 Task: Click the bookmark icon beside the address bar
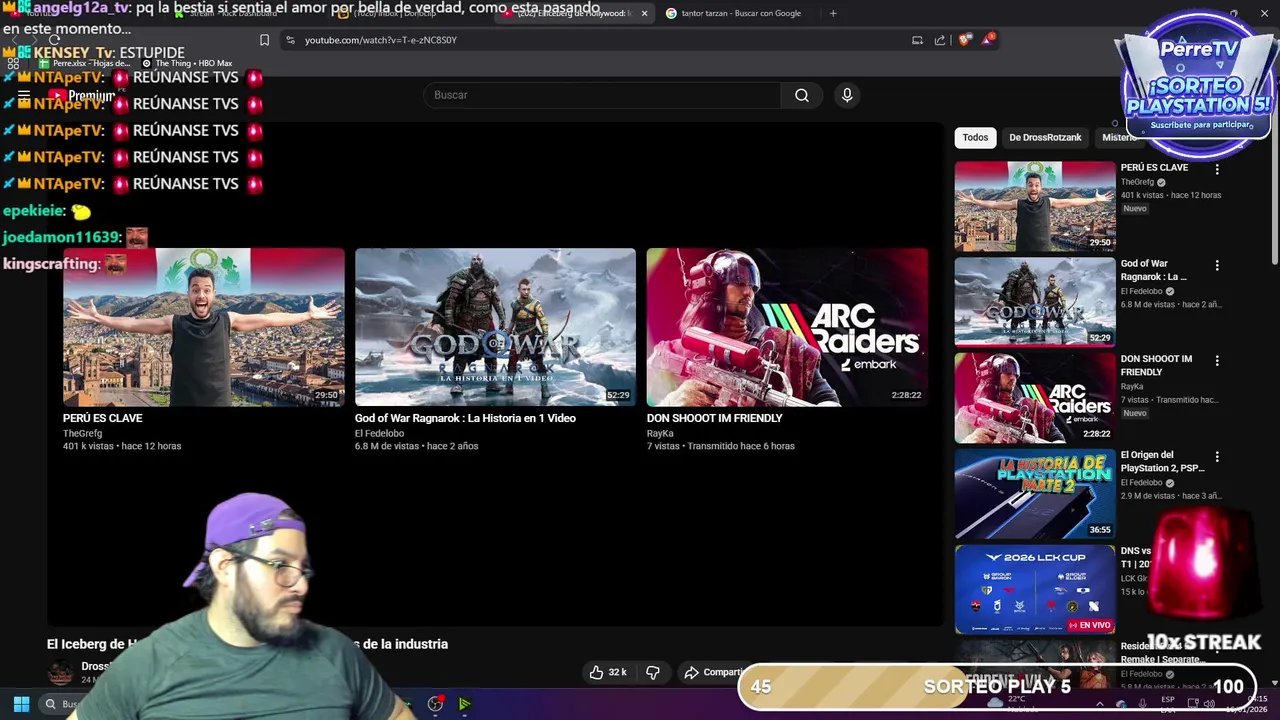[264, 40]
